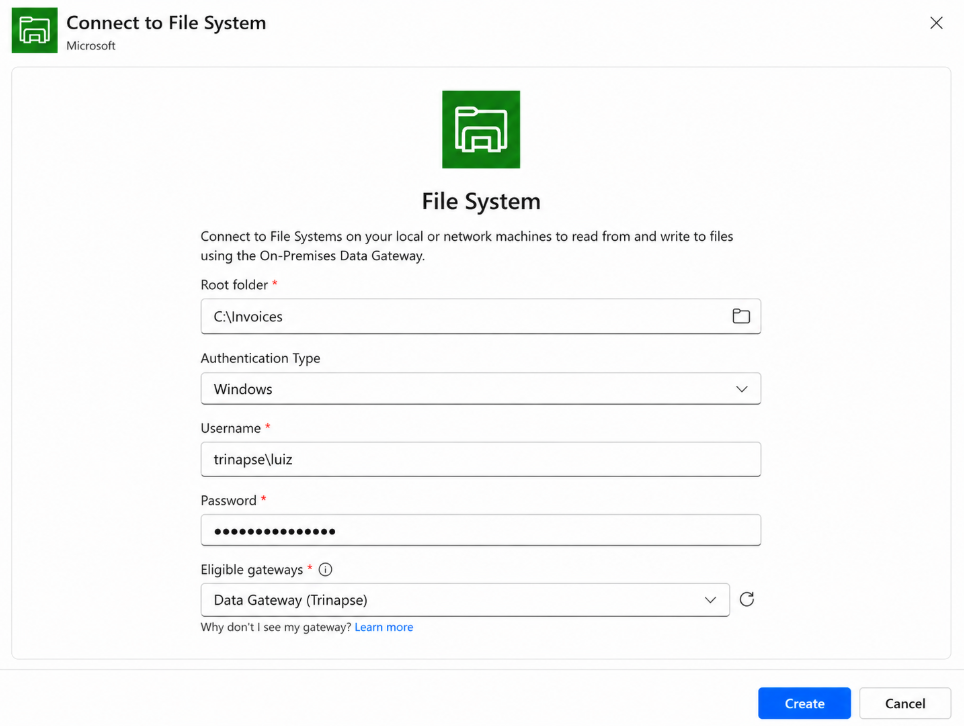Click the Username label

(231, 428)
